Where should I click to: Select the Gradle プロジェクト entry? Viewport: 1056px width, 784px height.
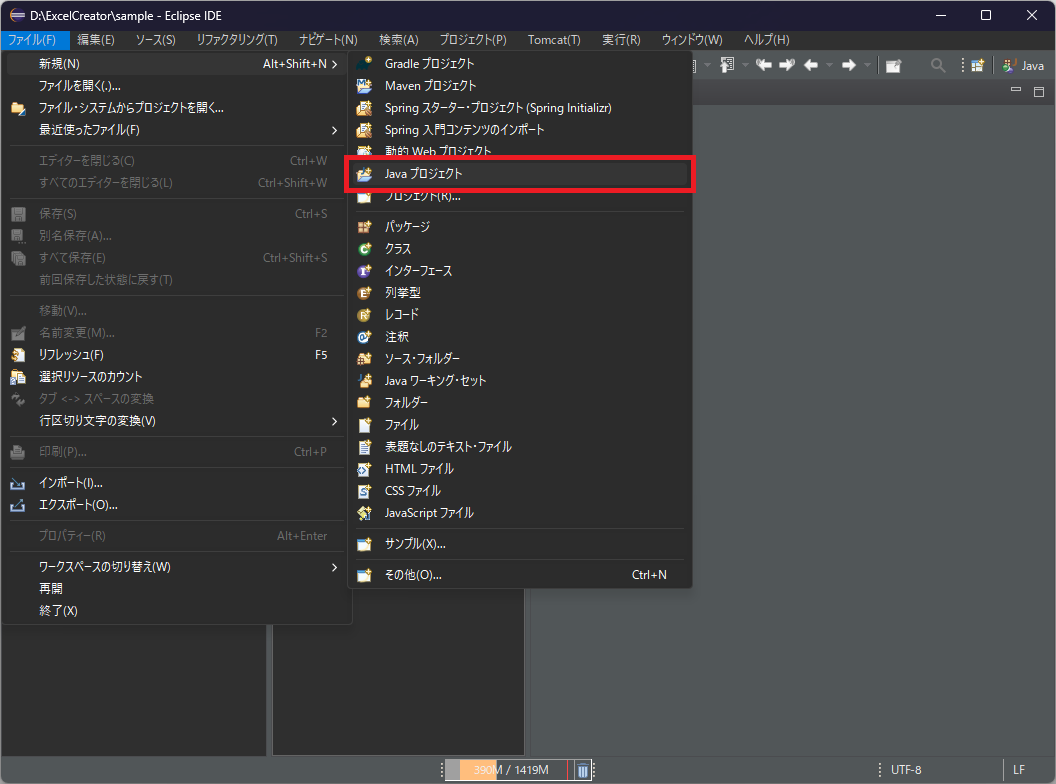coord(519,64)
